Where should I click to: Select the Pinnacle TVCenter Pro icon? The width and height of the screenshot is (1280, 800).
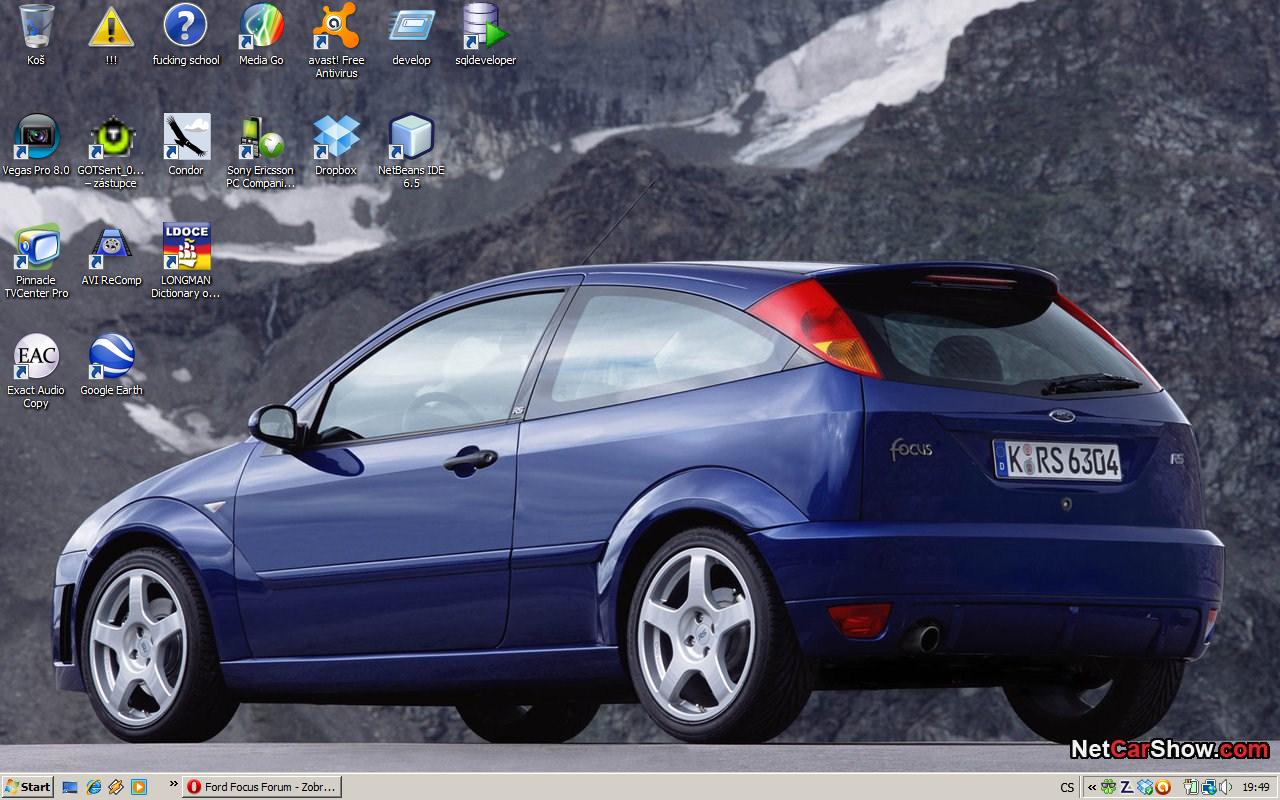(x=36, y=247)
